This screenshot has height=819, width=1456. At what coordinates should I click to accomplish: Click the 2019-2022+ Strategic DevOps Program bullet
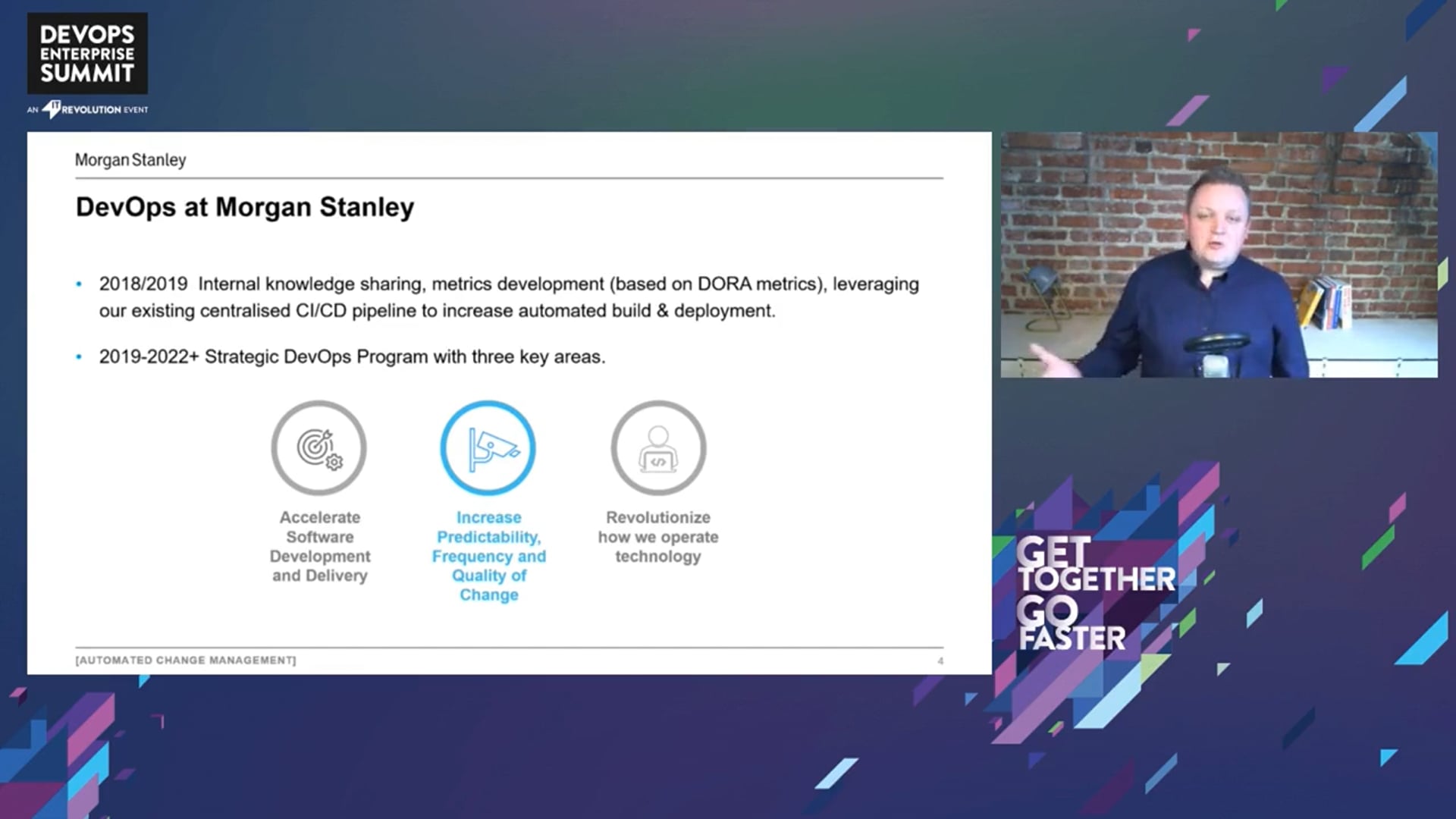pyautogui.click(x=353, y=356)
